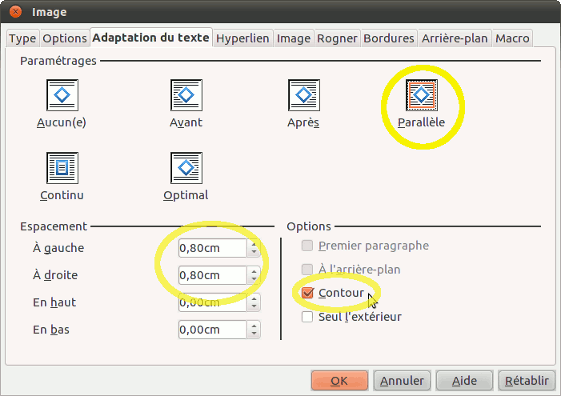Open help with the Aide button
This screenshot has width=561, height=396.
[464, 381]
